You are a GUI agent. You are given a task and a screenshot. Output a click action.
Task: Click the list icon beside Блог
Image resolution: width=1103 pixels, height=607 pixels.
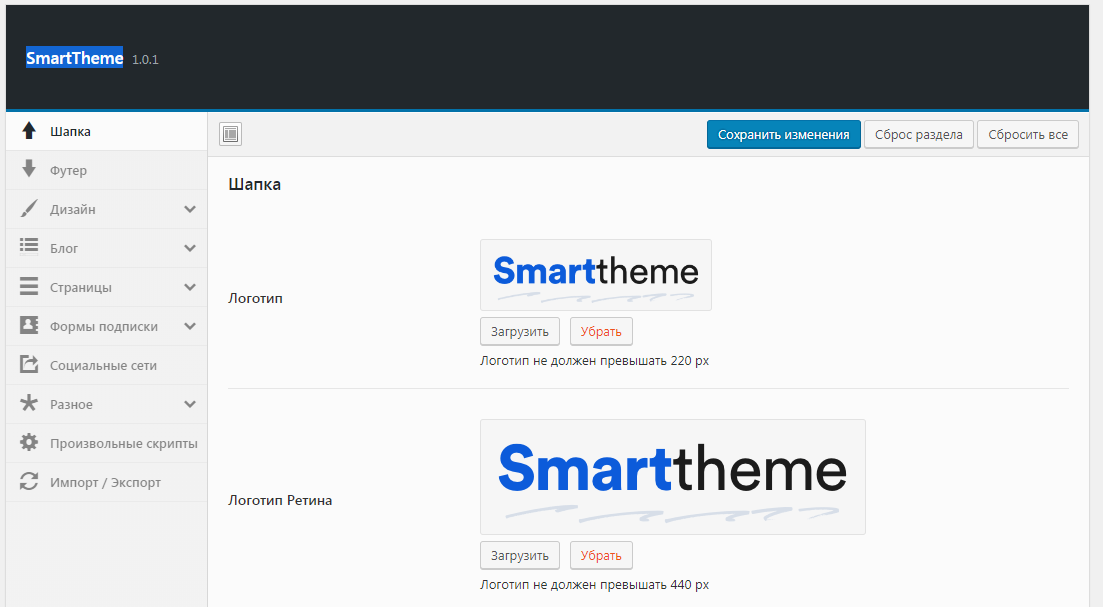pyautogui.click(x=29, y=247)
